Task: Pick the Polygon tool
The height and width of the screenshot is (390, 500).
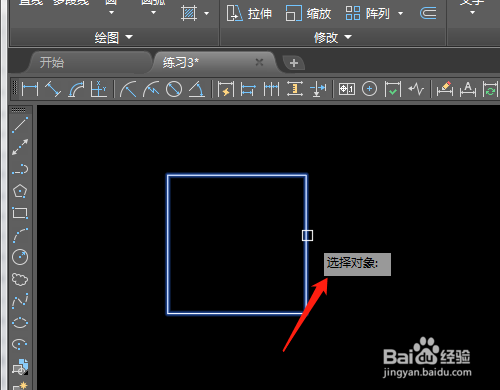Action: click(x=20, y=191)
